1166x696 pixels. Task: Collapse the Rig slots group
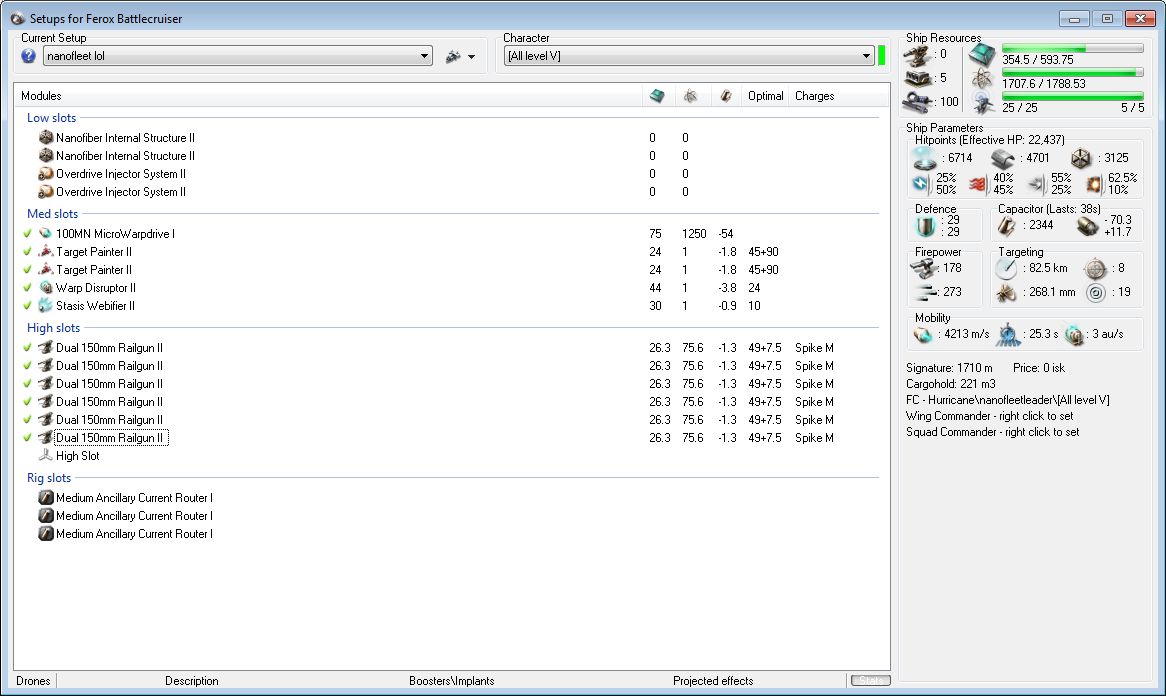49,478
